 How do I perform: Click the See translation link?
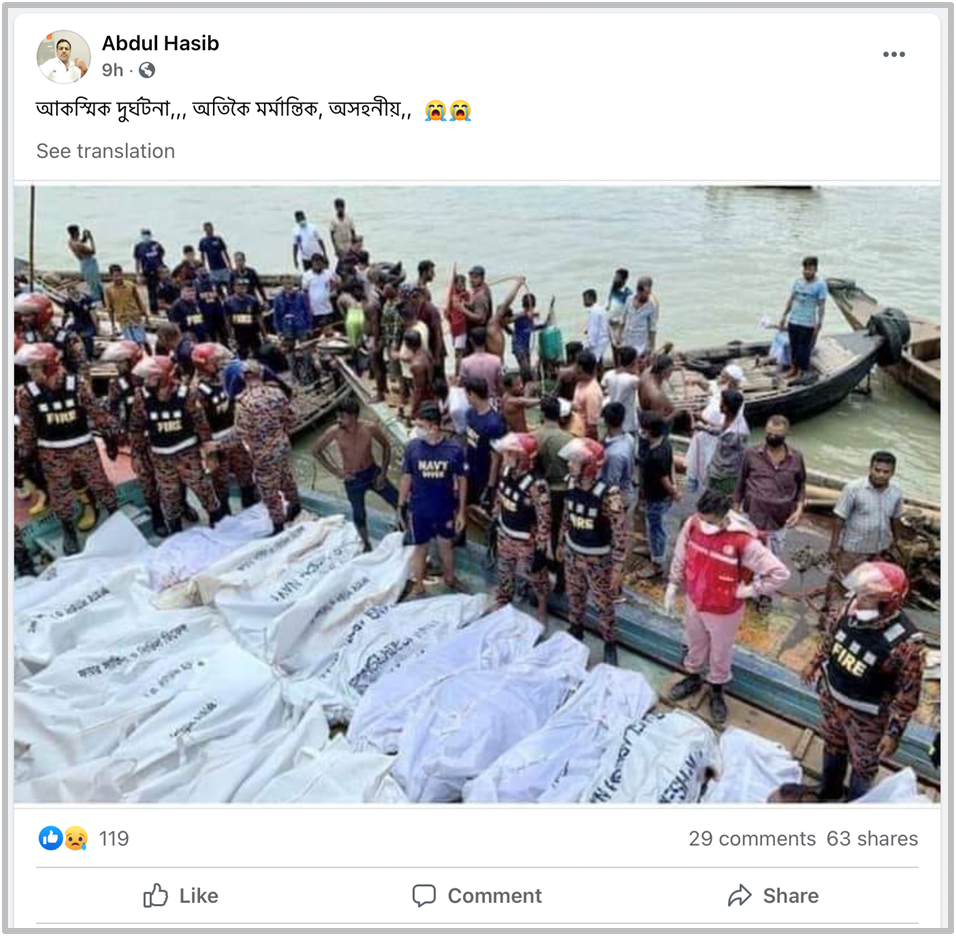[x=105, y=151]
